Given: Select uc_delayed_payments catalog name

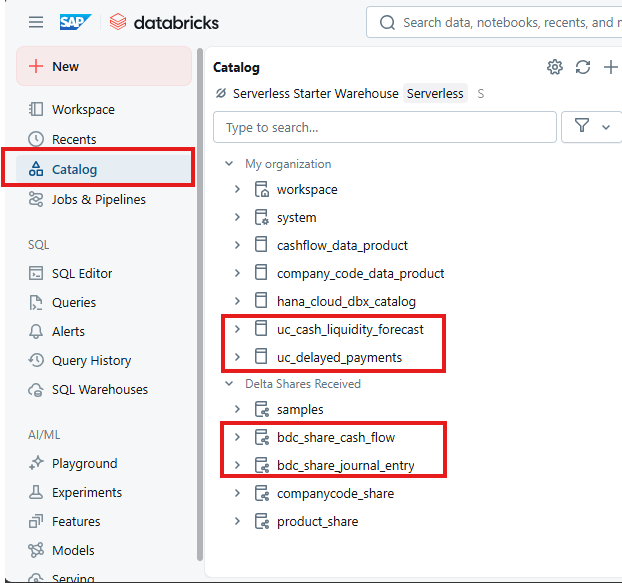Looking at the screenshot, I should tap(339, 357).
